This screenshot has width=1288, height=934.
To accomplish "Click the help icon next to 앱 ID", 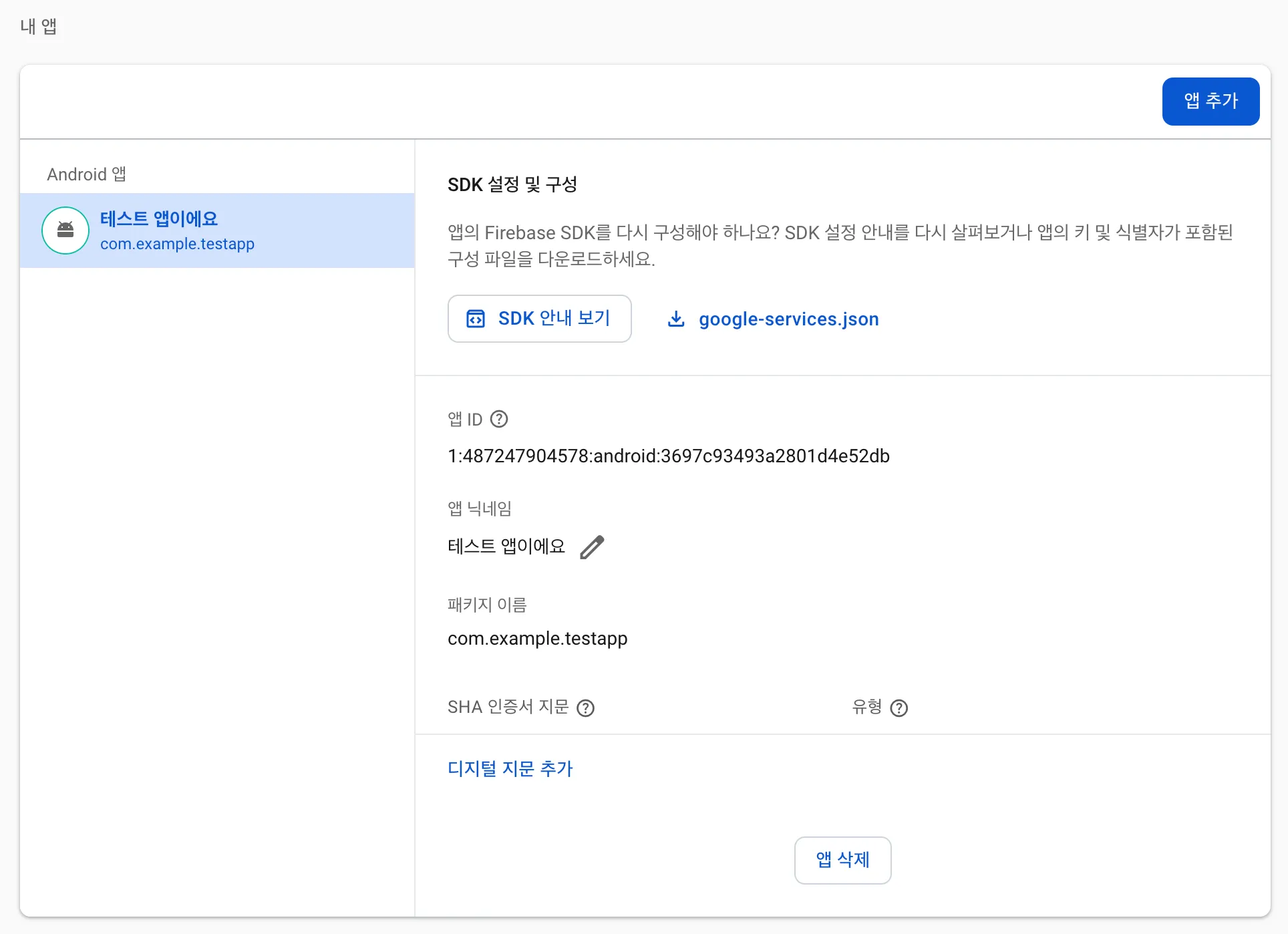I will coord(499,419).
